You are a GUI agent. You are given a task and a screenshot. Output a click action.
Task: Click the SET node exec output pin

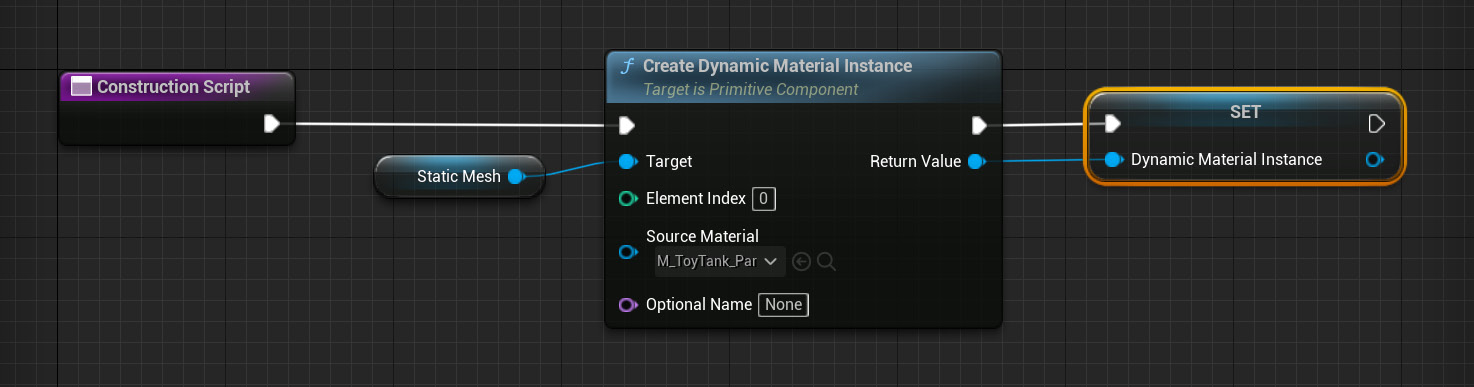point(1377,124)
